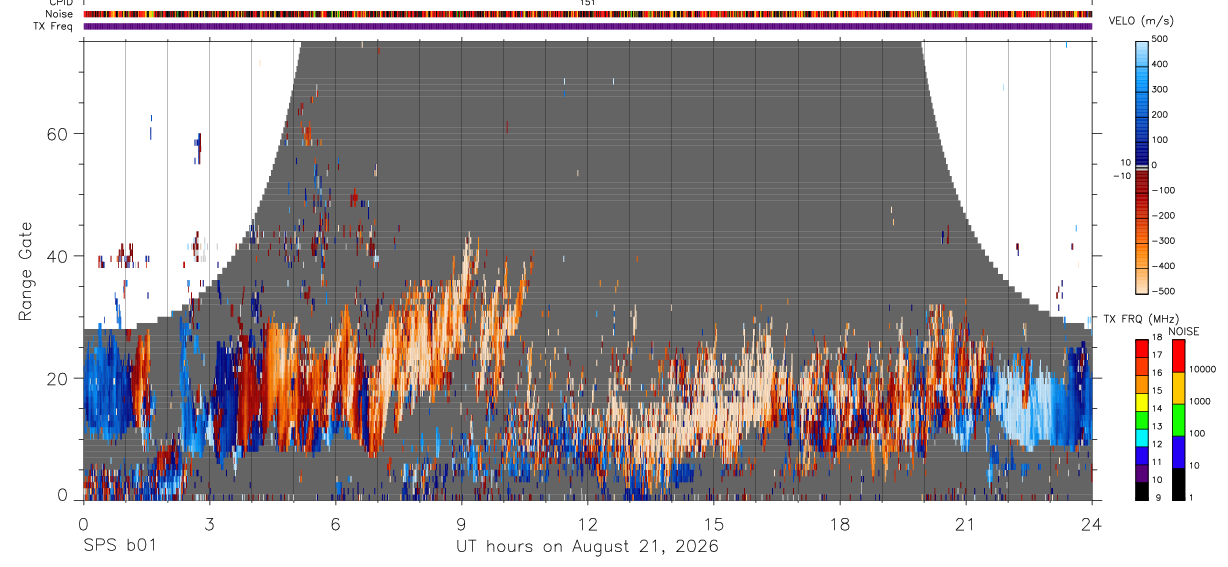Click the UT hours date axis title
The width and height of the screenshot is (1228, 567).
587,546
